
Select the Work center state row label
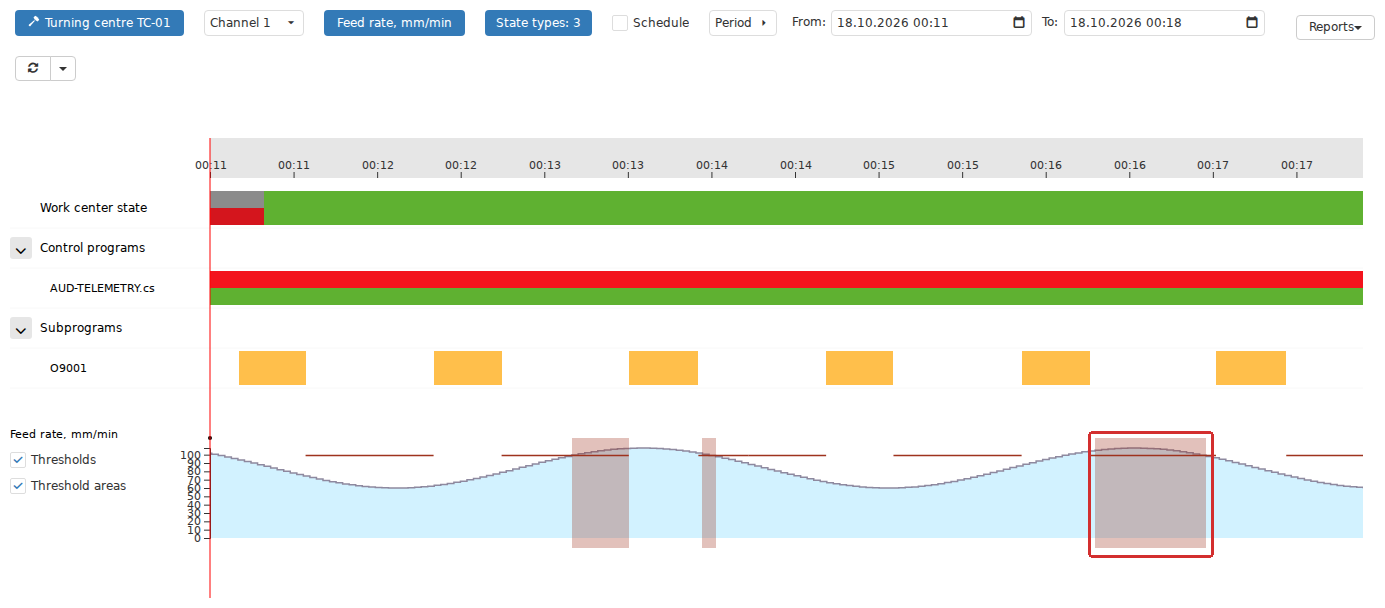click(x=93, y=208)
